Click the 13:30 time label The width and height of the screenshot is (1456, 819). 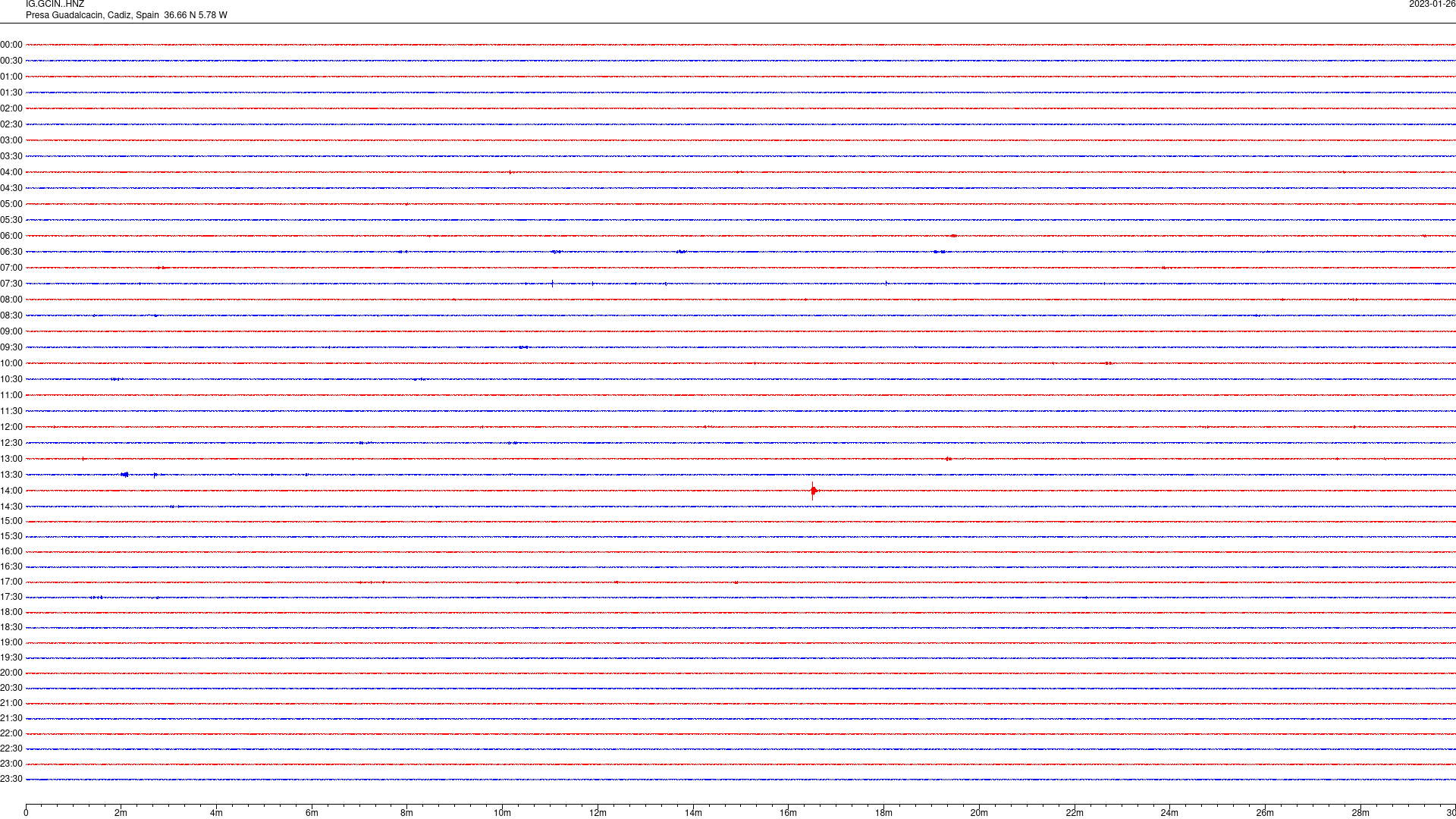click(11, 475)
